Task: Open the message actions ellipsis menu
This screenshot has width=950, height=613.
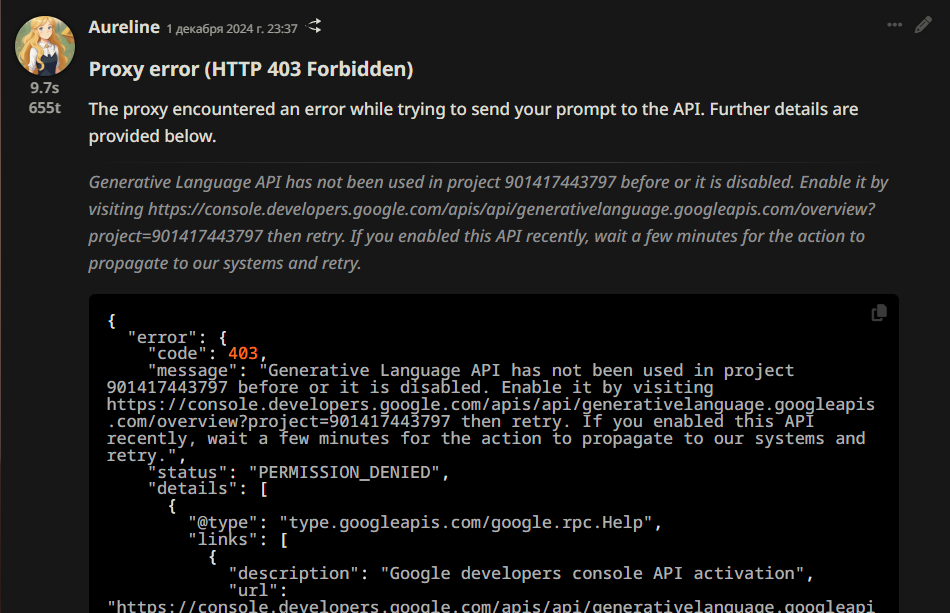Action: (x=894, y=25)
